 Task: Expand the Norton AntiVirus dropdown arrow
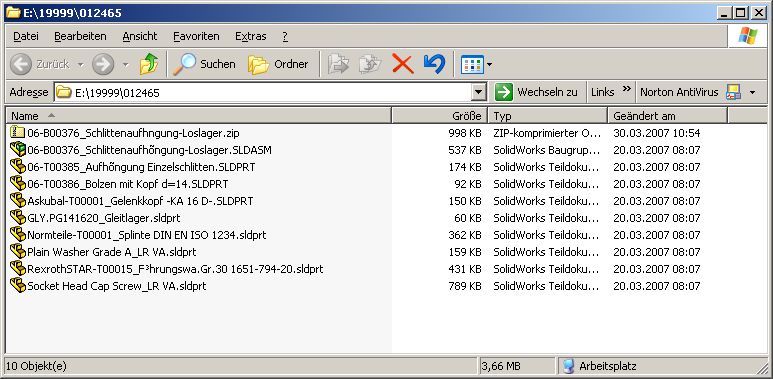click(x=752, y=92)
